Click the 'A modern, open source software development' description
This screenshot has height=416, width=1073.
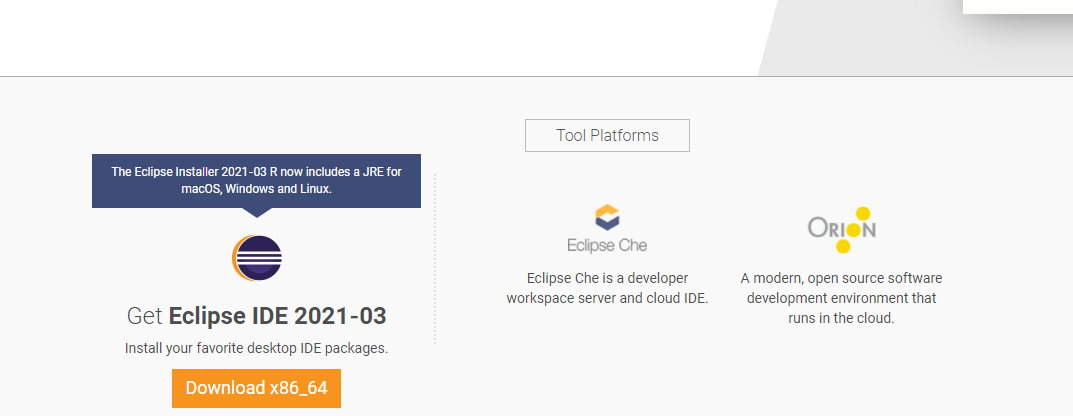click(x=842, y=298)
